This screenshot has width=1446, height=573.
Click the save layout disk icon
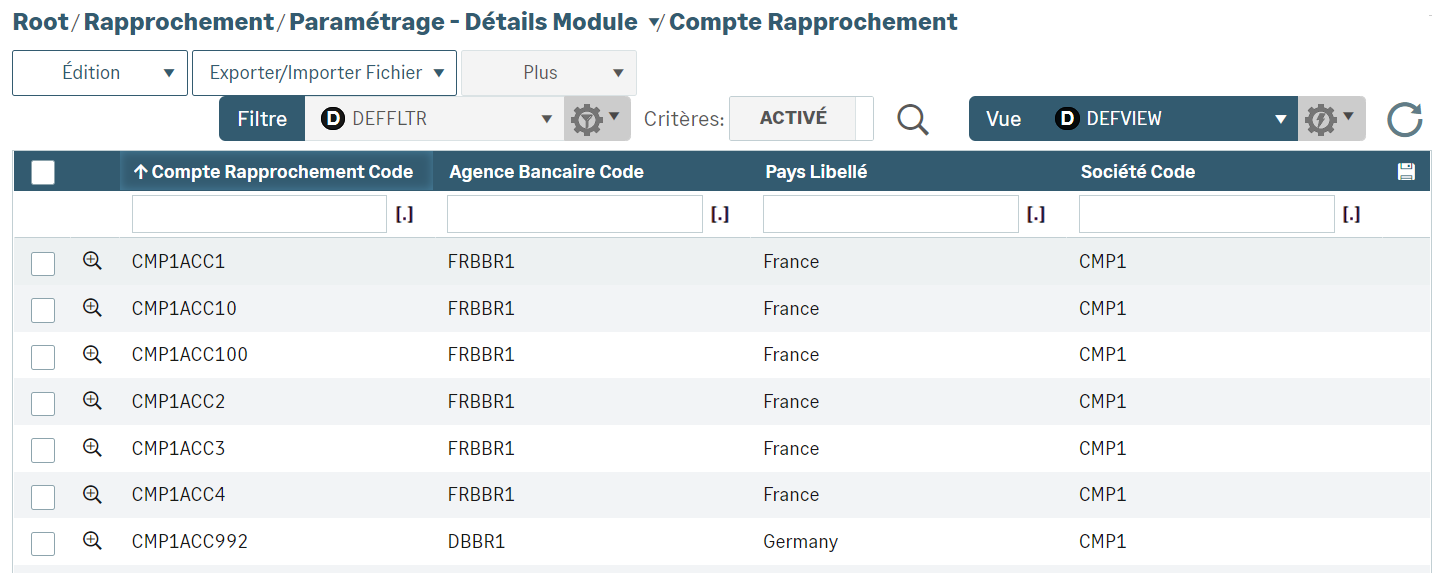(x=1406, y=172)
